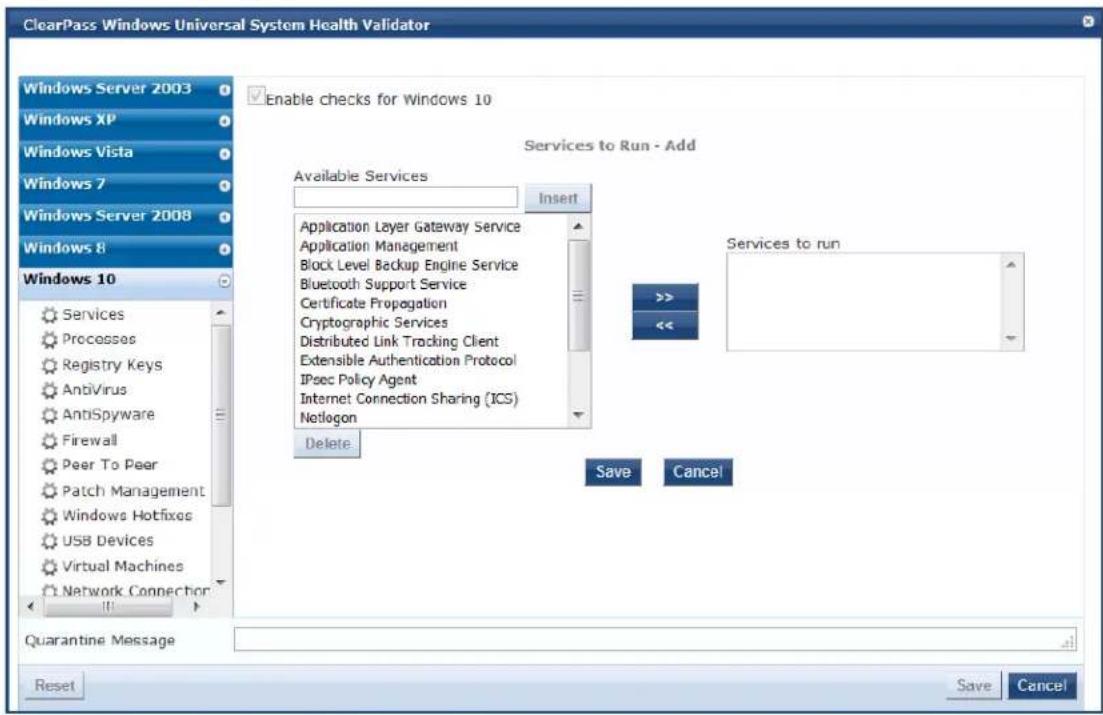Select Netlogon in Available Services

tap(328, 417)
